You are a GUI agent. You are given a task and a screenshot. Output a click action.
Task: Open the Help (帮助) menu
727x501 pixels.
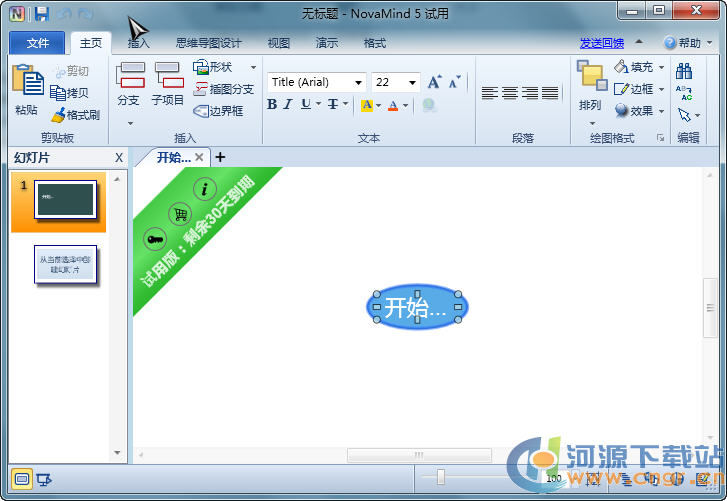point(688,43)
